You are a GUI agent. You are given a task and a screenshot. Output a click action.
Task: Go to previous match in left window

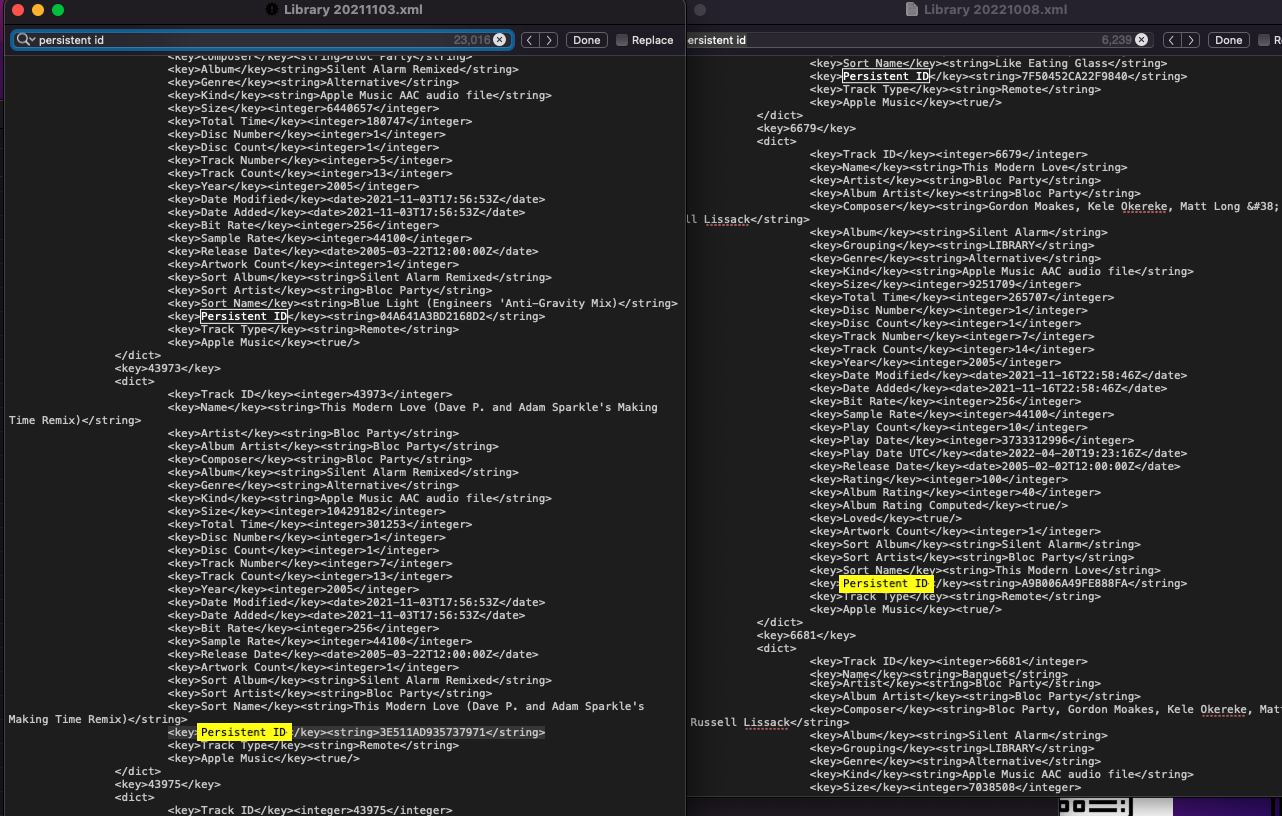(x=530, y=40)
